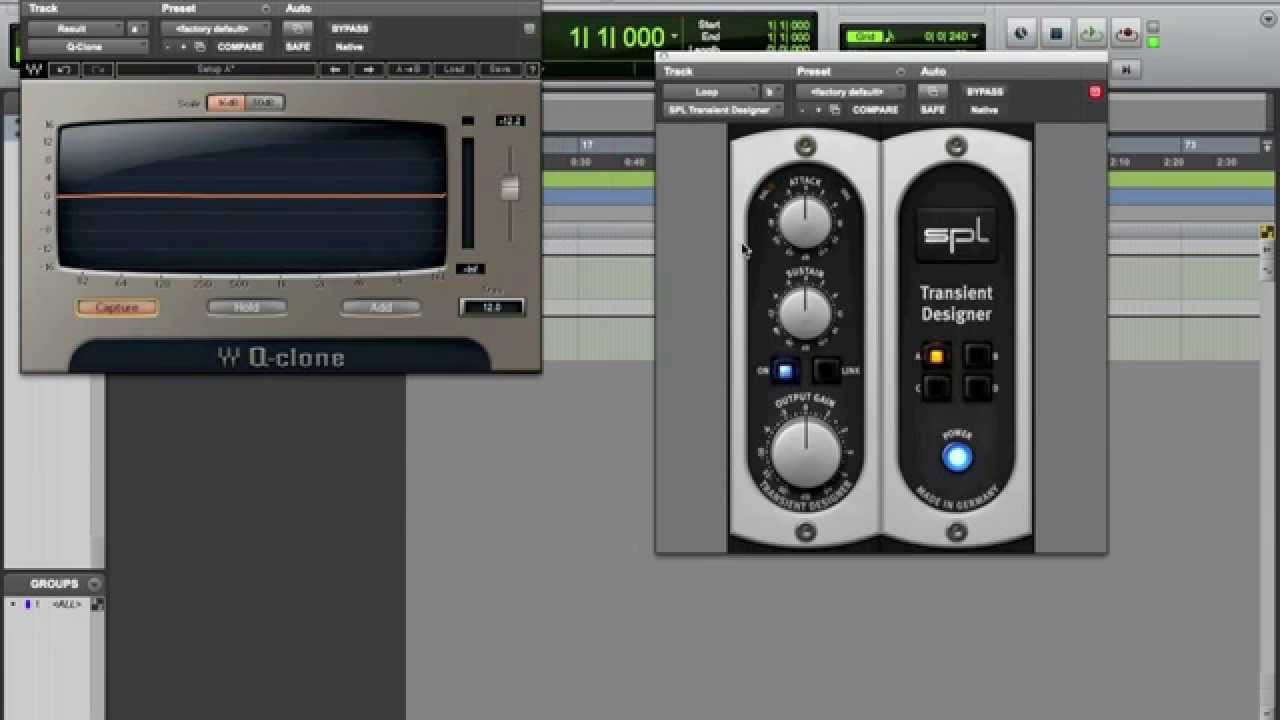Click Load button in Q-Clone toolbar
This screenshot has width=1280, height=720.
click(454, 70)
